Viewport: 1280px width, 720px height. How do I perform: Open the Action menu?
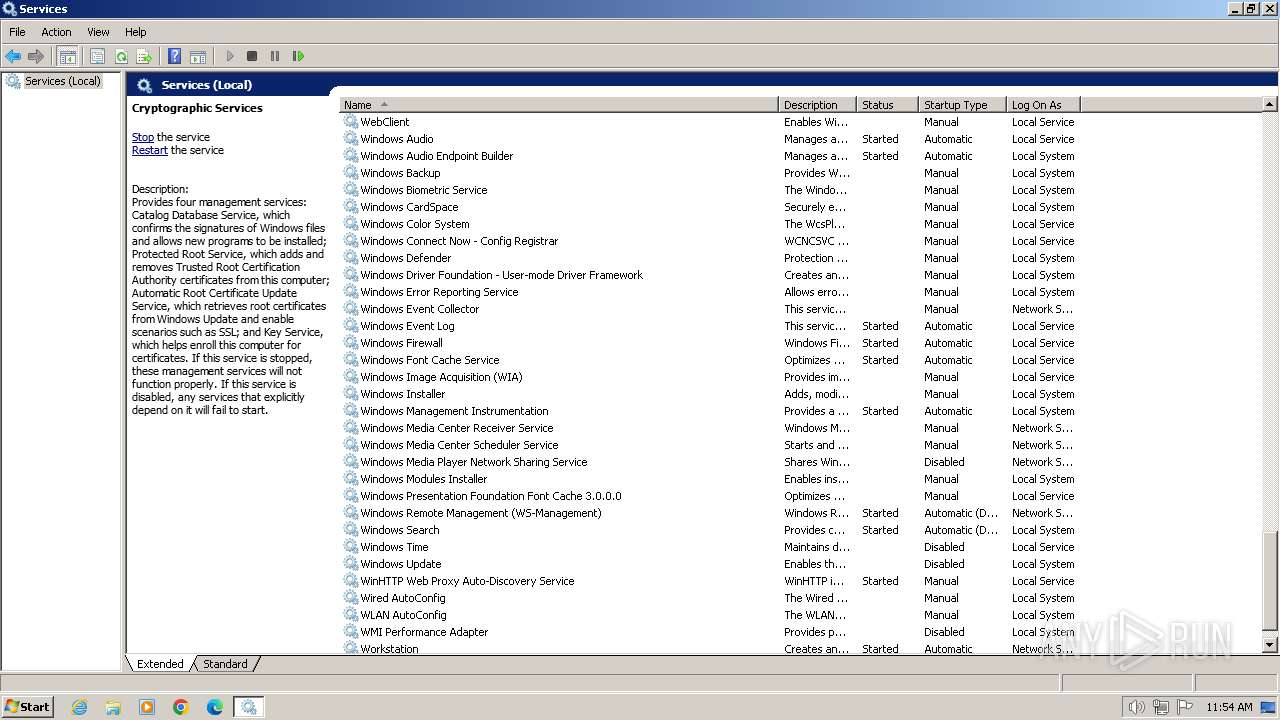coord(56,32)
